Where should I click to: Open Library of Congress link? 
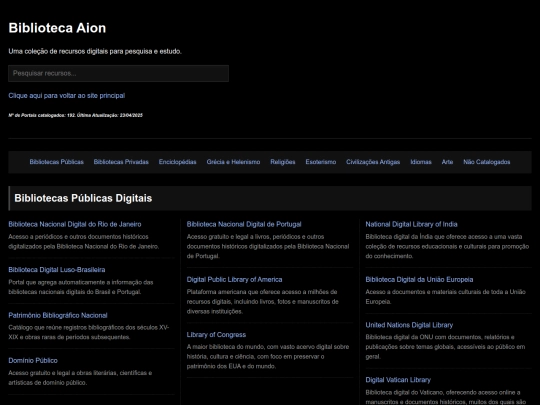point(216,335)
